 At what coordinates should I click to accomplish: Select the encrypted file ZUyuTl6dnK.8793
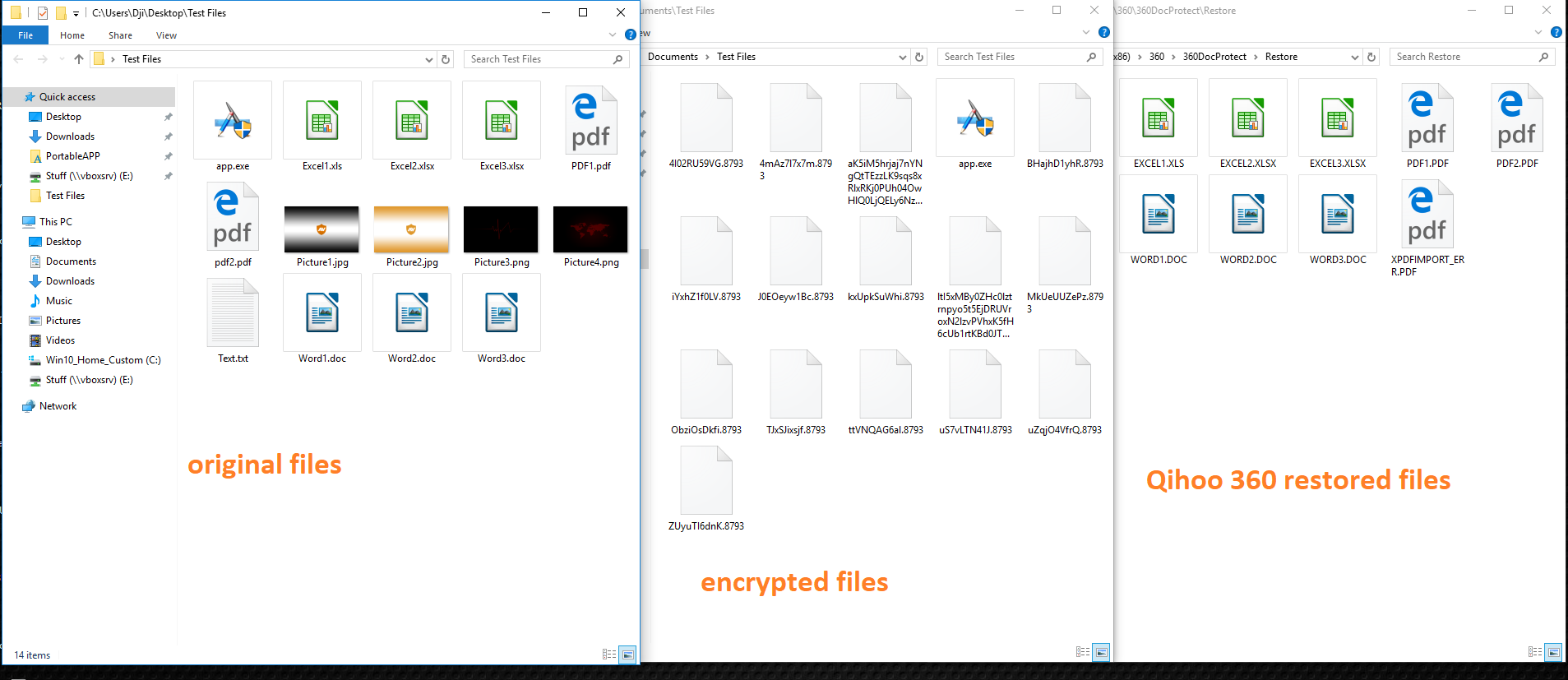pyautogui.click(x=706, y=488)
